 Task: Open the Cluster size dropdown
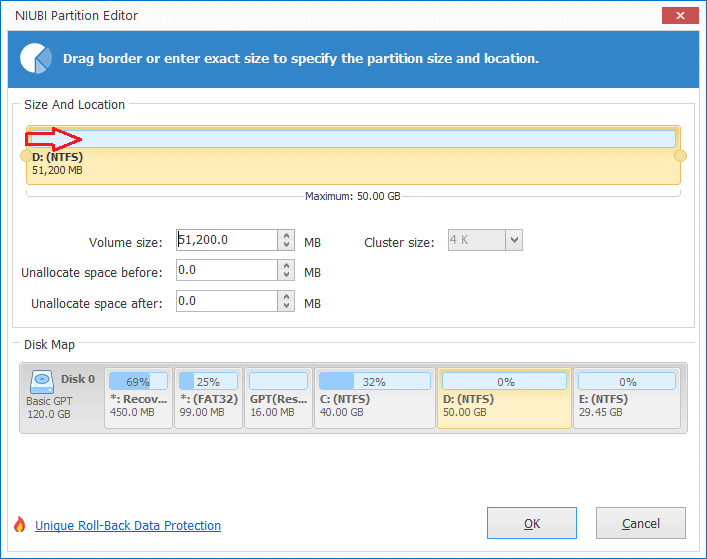[514, 240]
